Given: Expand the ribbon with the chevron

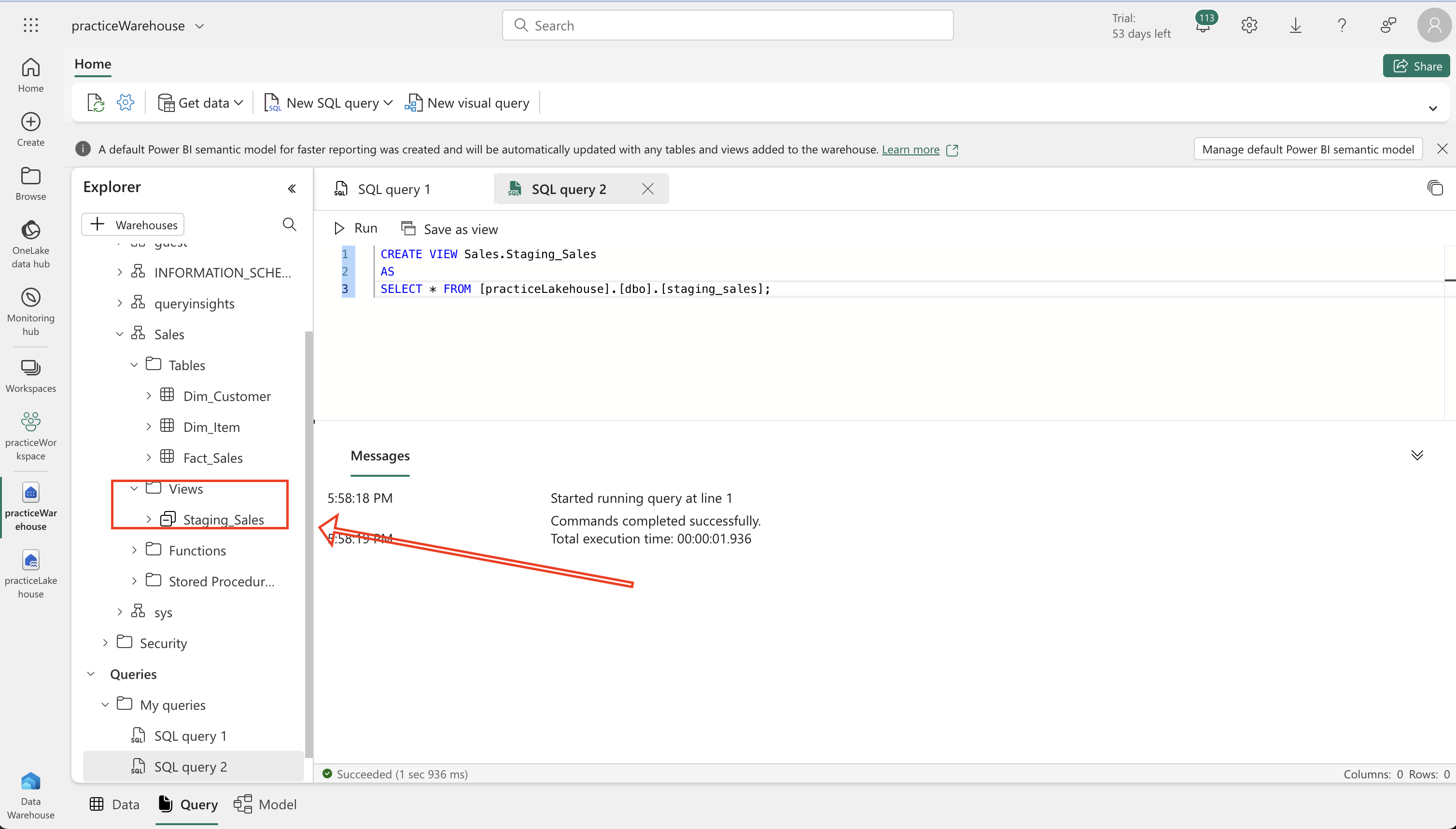Looking at the screenshot, I should [1433, 108].
